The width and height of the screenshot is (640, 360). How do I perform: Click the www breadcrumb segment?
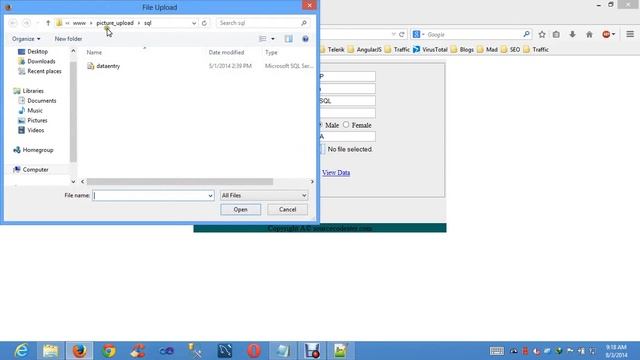79,23
